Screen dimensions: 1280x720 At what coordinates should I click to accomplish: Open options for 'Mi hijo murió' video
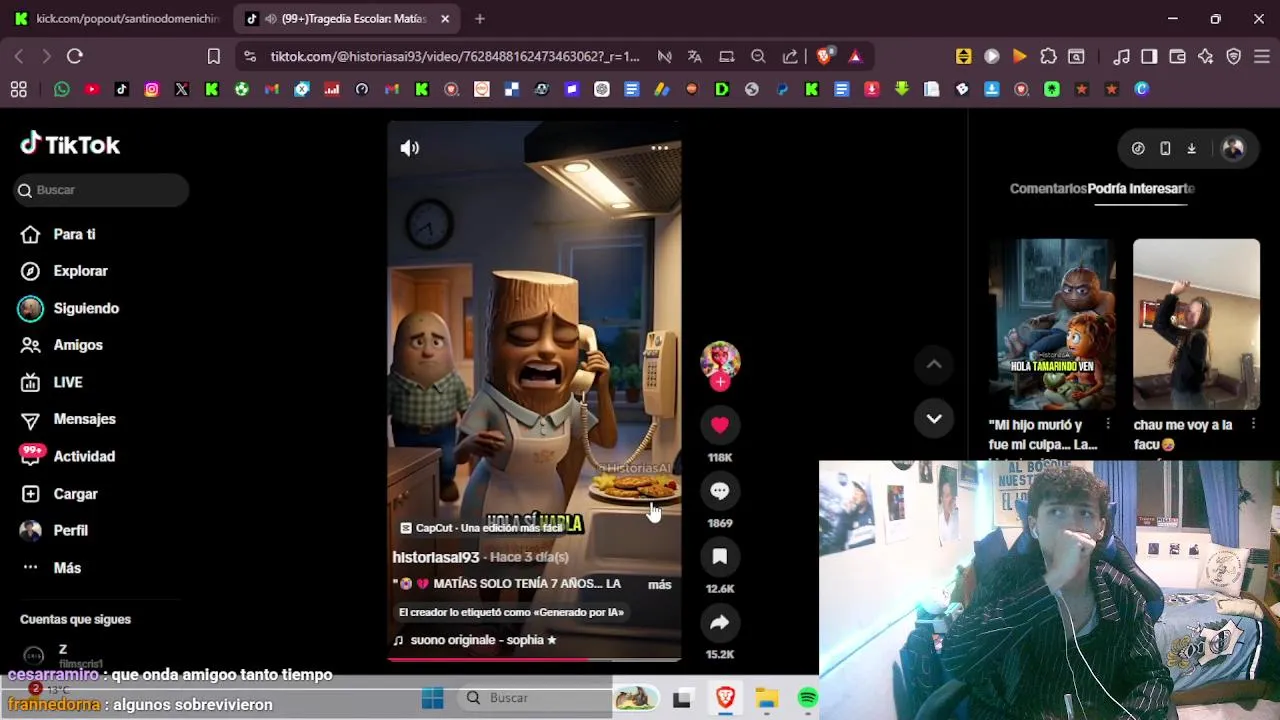point(1108,425)
